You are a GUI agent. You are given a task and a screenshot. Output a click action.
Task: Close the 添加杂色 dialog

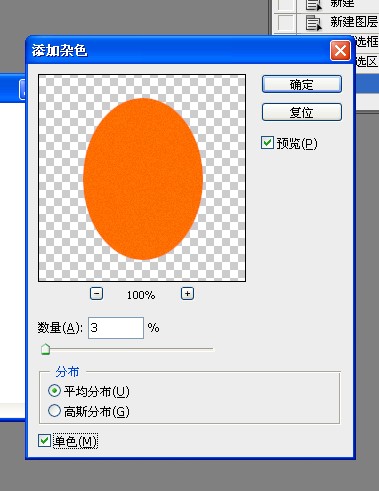pos(340,51)
